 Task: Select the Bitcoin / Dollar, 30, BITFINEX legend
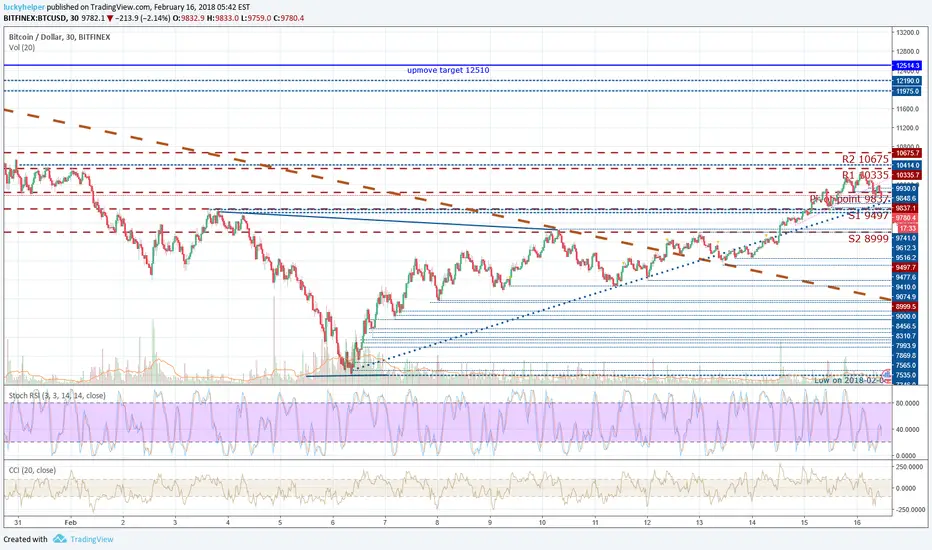(59, 37)
